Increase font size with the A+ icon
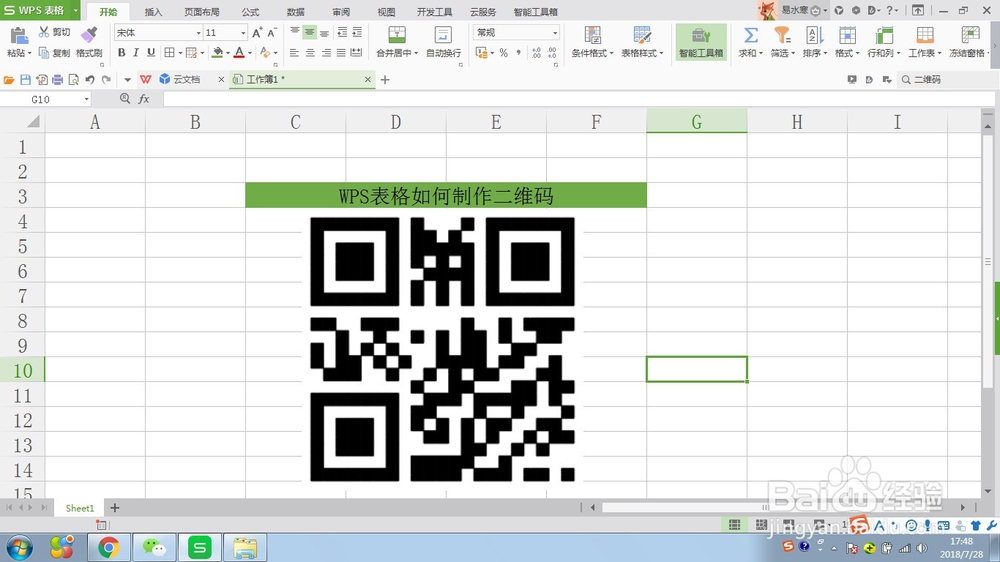The width and height of the screenshot is (1000, 562). tap(257, 33)
